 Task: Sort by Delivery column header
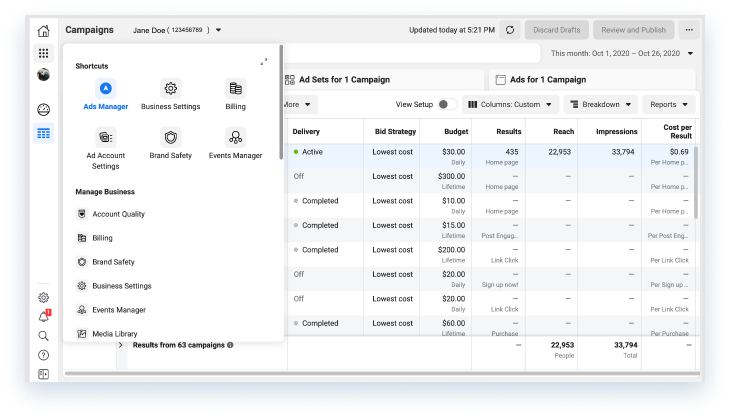point(306,132)
